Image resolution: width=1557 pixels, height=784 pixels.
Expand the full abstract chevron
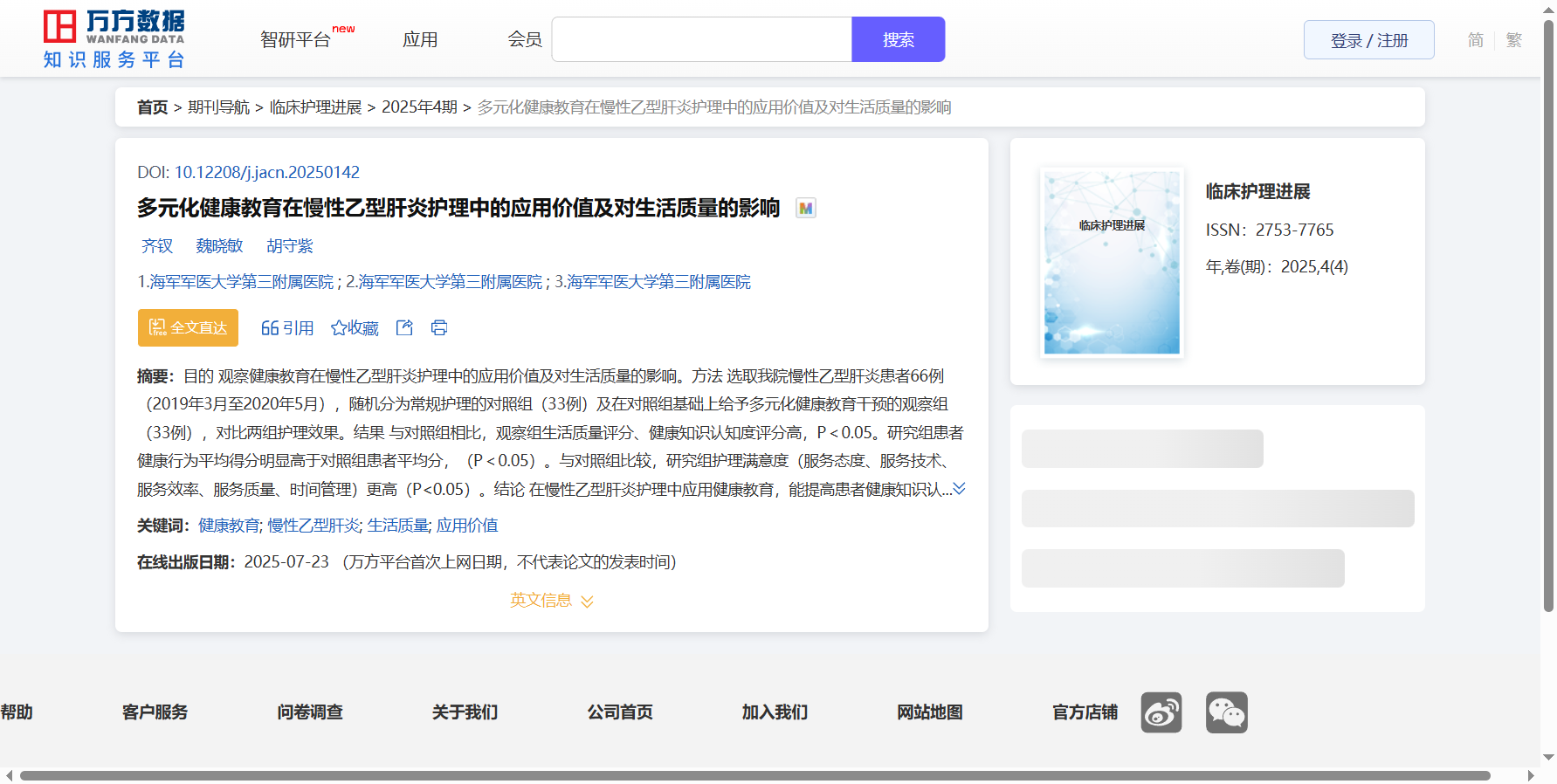point(959,488)
